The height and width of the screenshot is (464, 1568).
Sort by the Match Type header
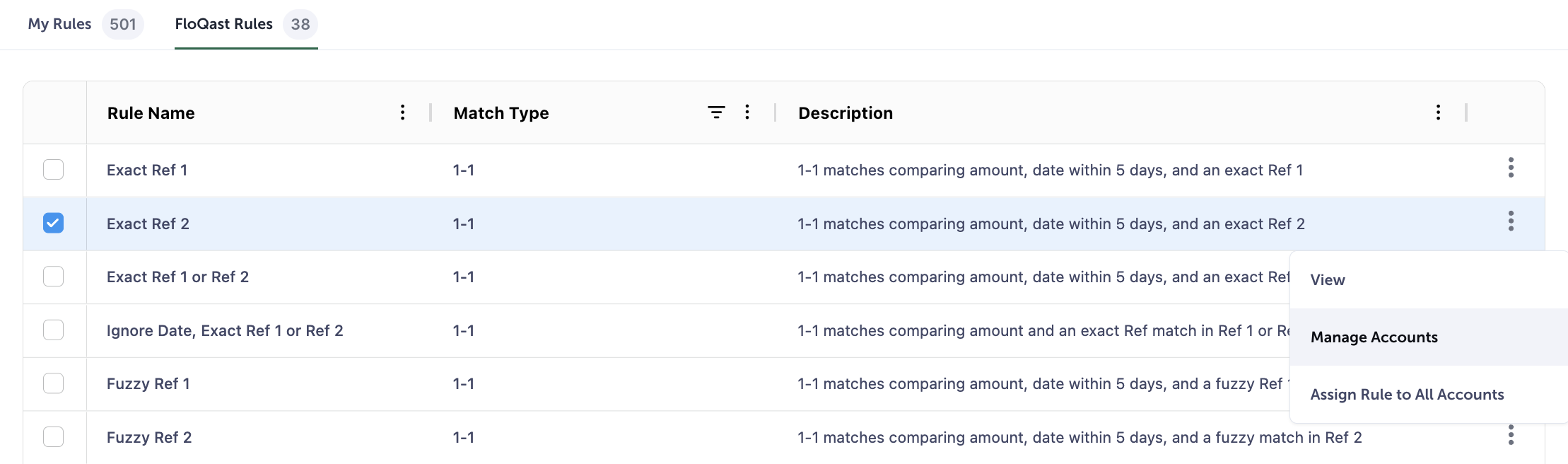tap(501, 113)
